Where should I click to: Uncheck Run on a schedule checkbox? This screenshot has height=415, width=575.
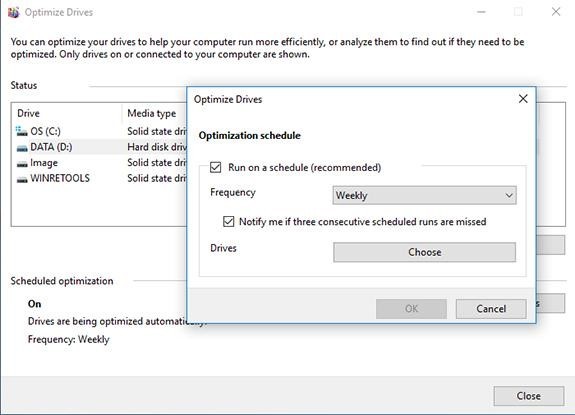[x=216, y=168]
